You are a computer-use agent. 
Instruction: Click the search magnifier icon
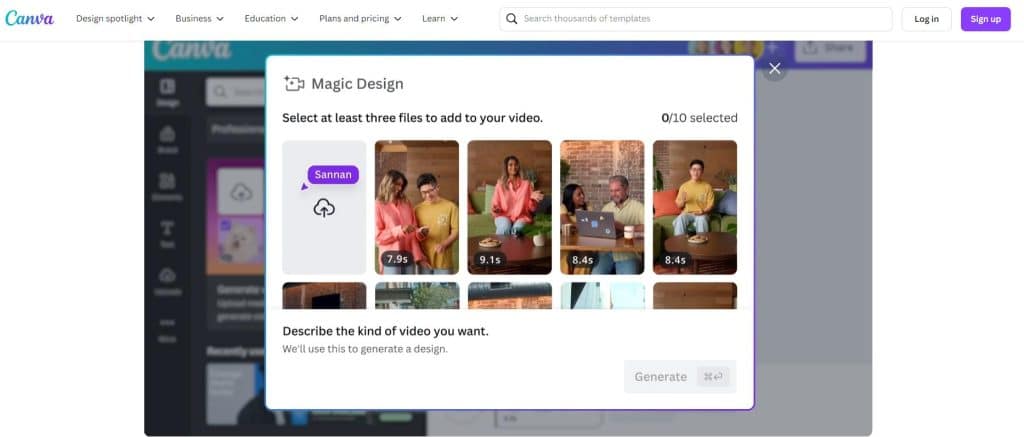(511, 19)
